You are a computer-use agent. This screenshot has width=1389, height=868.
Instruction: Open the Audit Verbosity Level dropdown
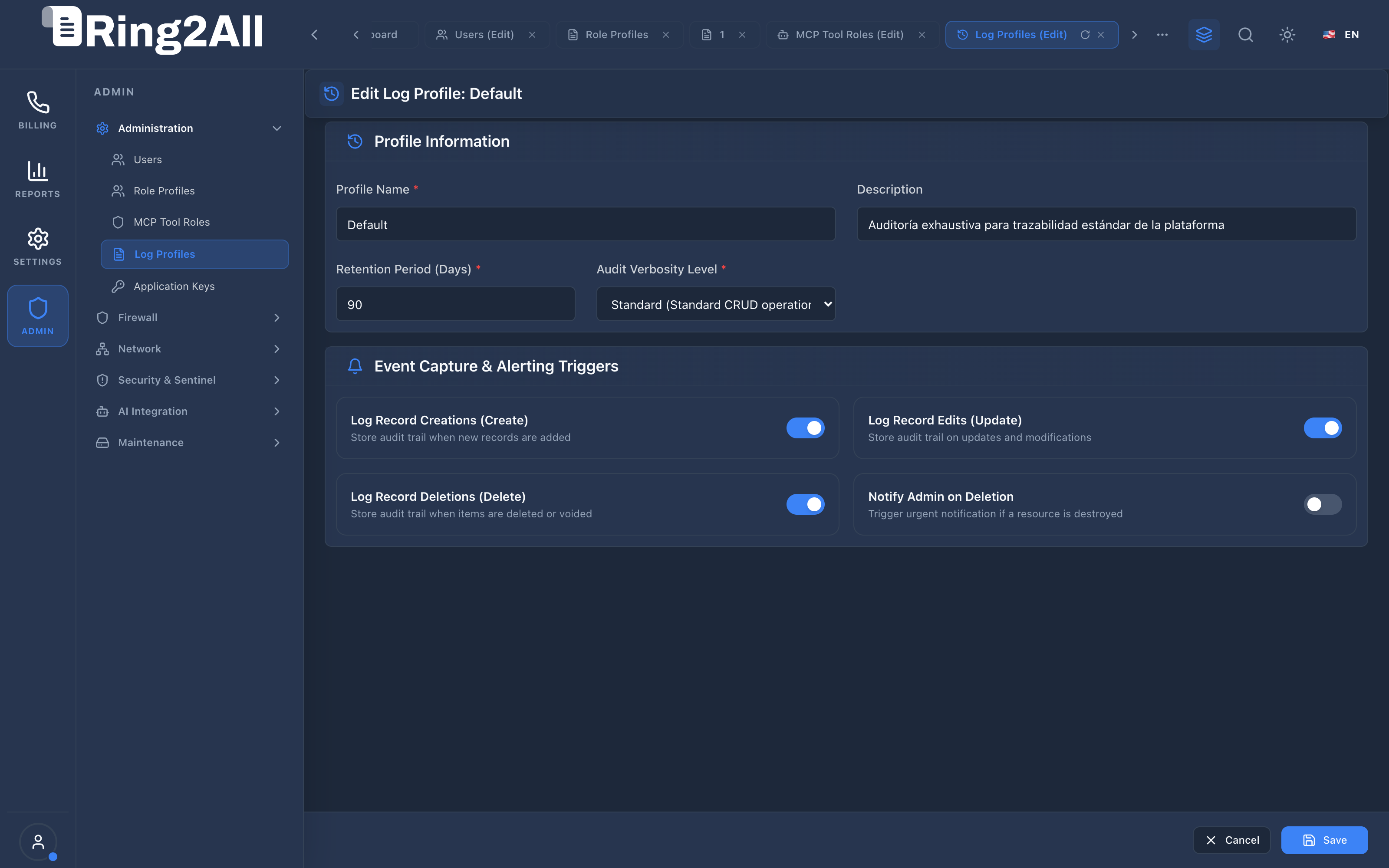point(716,304)
